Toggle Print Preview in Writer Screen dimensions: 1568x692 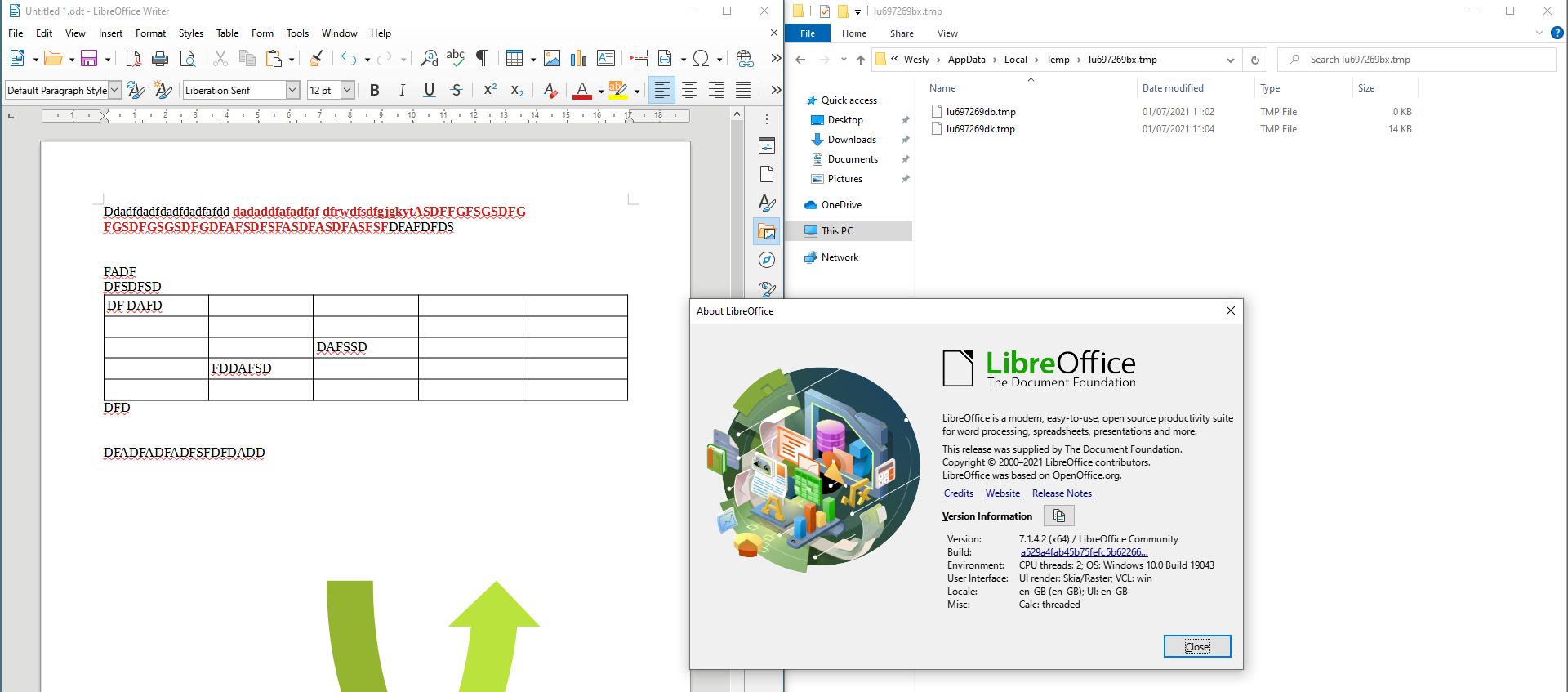pyautogui.click(x=187, y=58)
